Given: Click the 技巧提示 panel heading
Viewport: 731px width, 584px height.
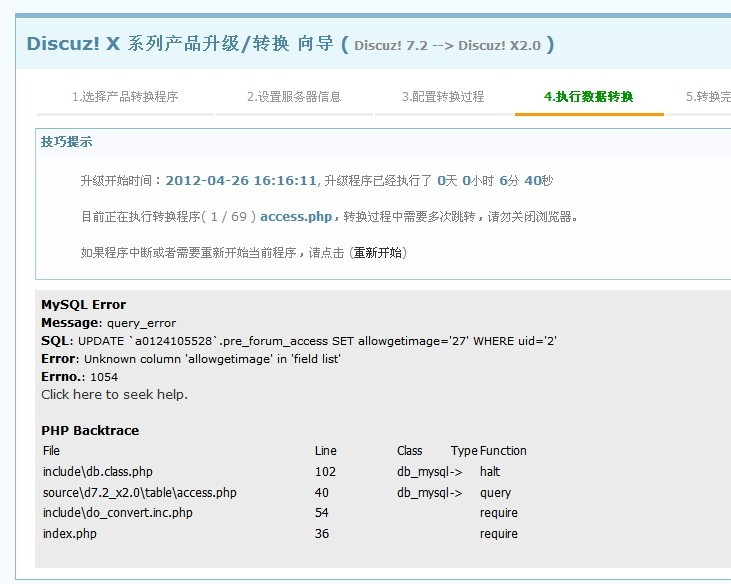Looking at the screenshot, I should click(x=66, y=142).
